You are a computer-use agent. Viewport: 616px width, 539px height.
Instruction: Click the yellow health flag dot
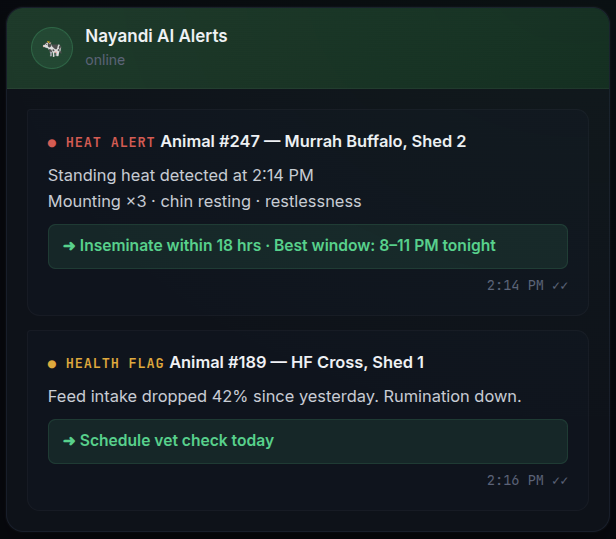[52, 364]
